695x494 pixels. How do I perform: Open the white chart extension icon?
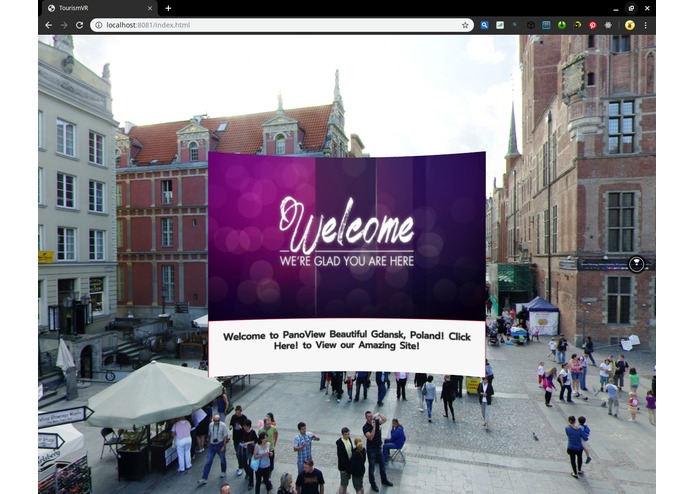pyautogui.click(x=500, y=25)
